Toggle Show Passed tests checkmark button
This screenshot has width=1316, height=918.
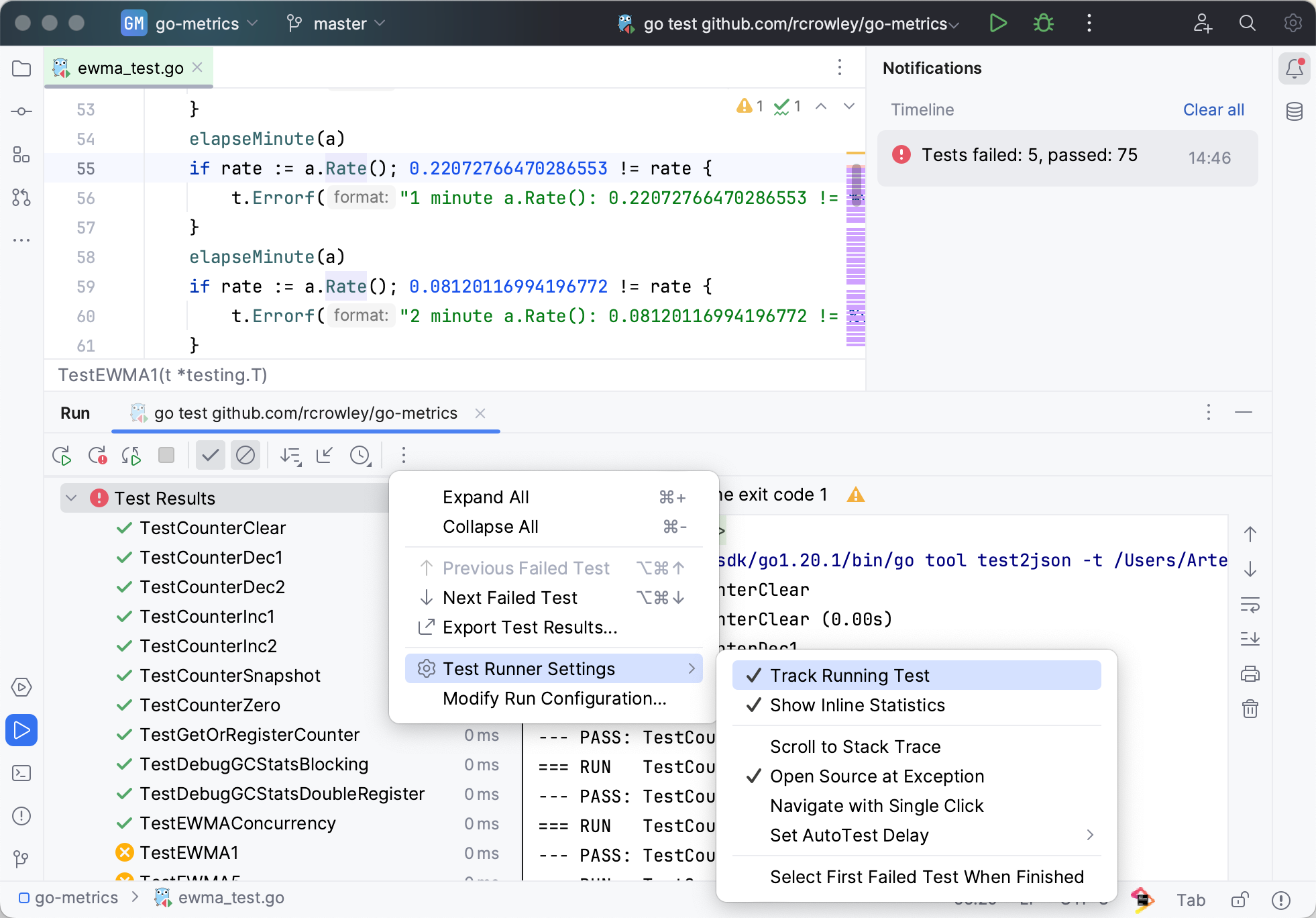pos(211,456)
